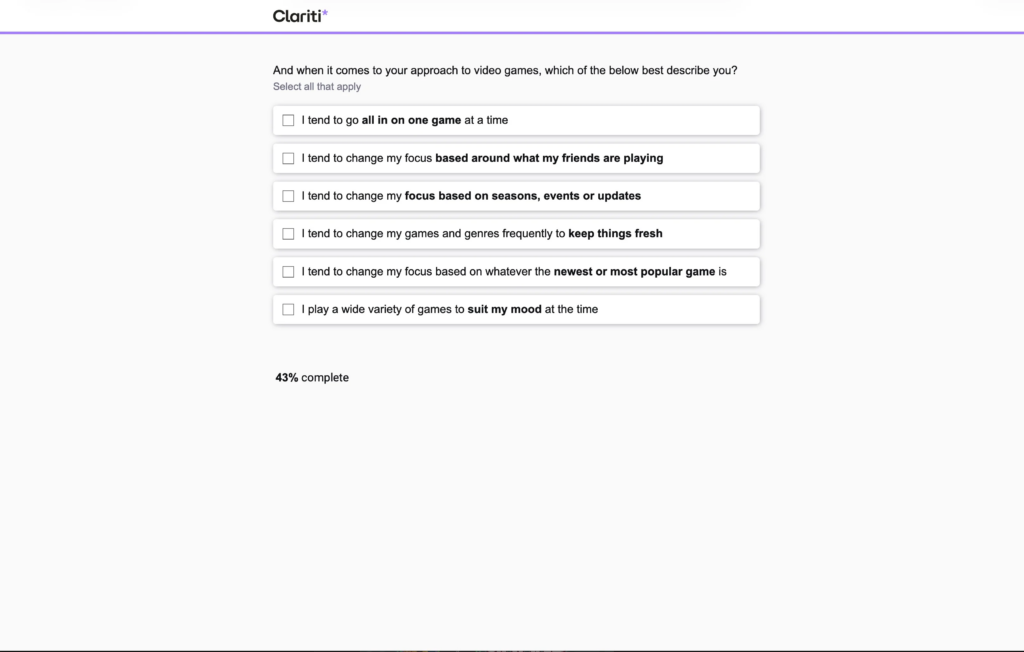Click the purple asterisk in Clariti logo
The height and width of the screenshot is (652, 1024).
(x=325, y=12)
